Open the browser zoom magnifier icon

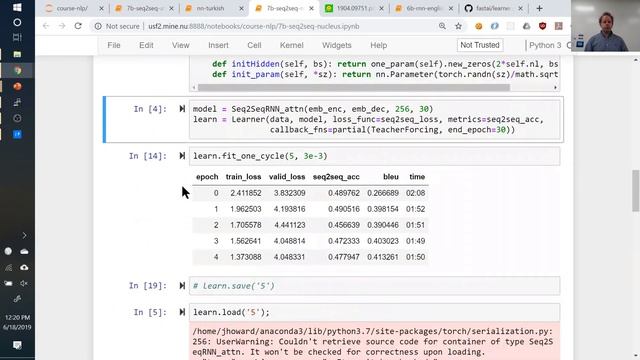(x=442, y=26)
